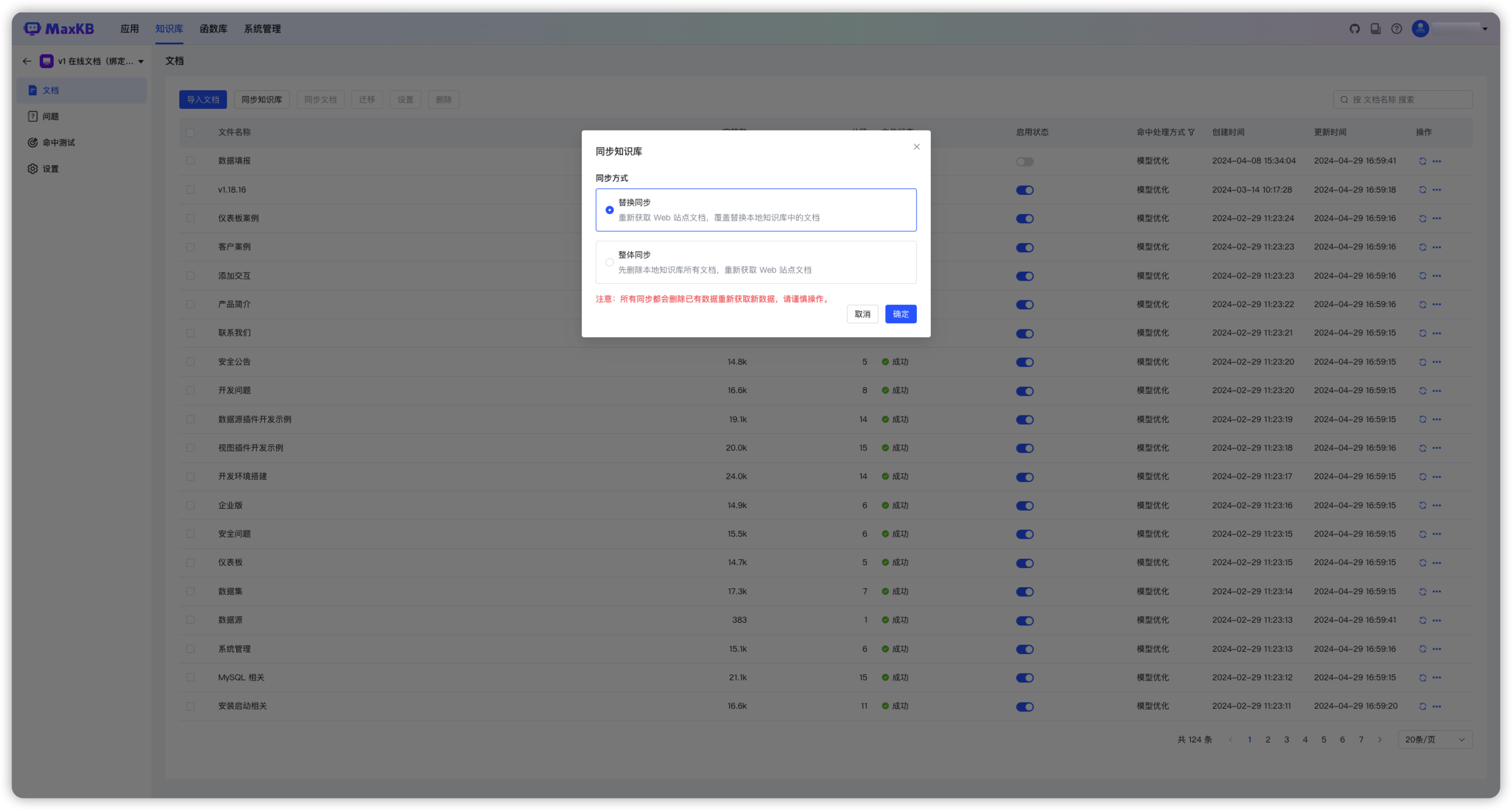Toggle enable switch for 开发问题 row

tap(1024, 391)
